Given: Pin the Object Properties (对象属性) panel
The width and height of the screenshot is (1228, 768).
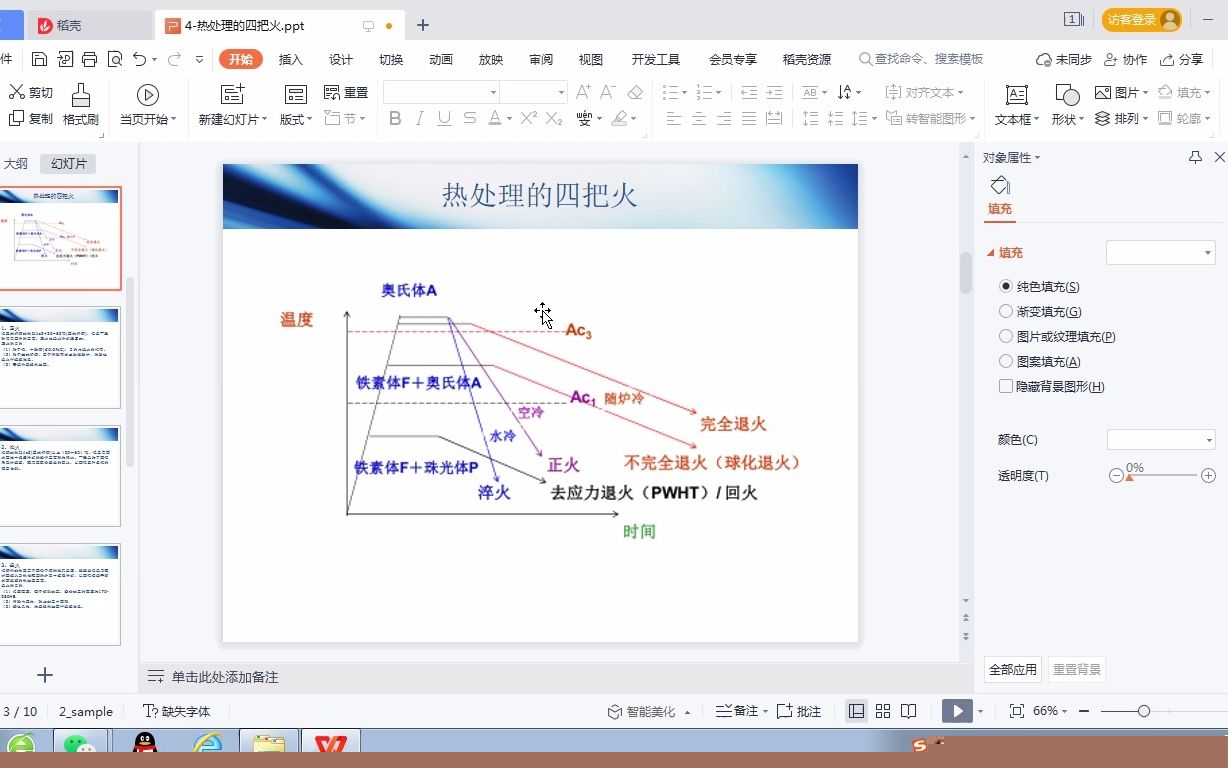Looking at the screenshot, I should 1195,157.
